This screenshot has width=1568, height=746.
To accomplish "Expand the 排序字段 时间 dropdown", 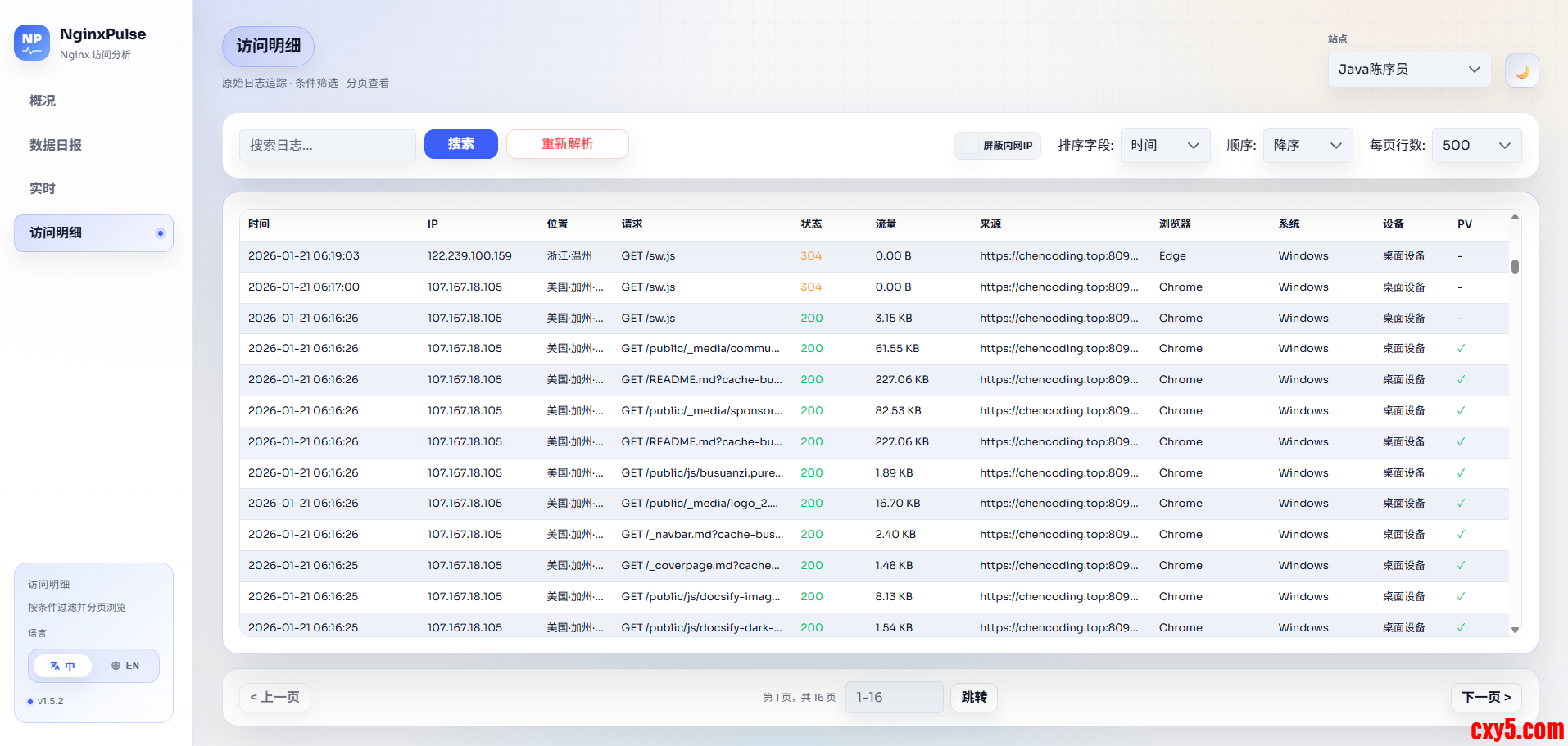I will pyautogui.click(x=1164, y=146).
